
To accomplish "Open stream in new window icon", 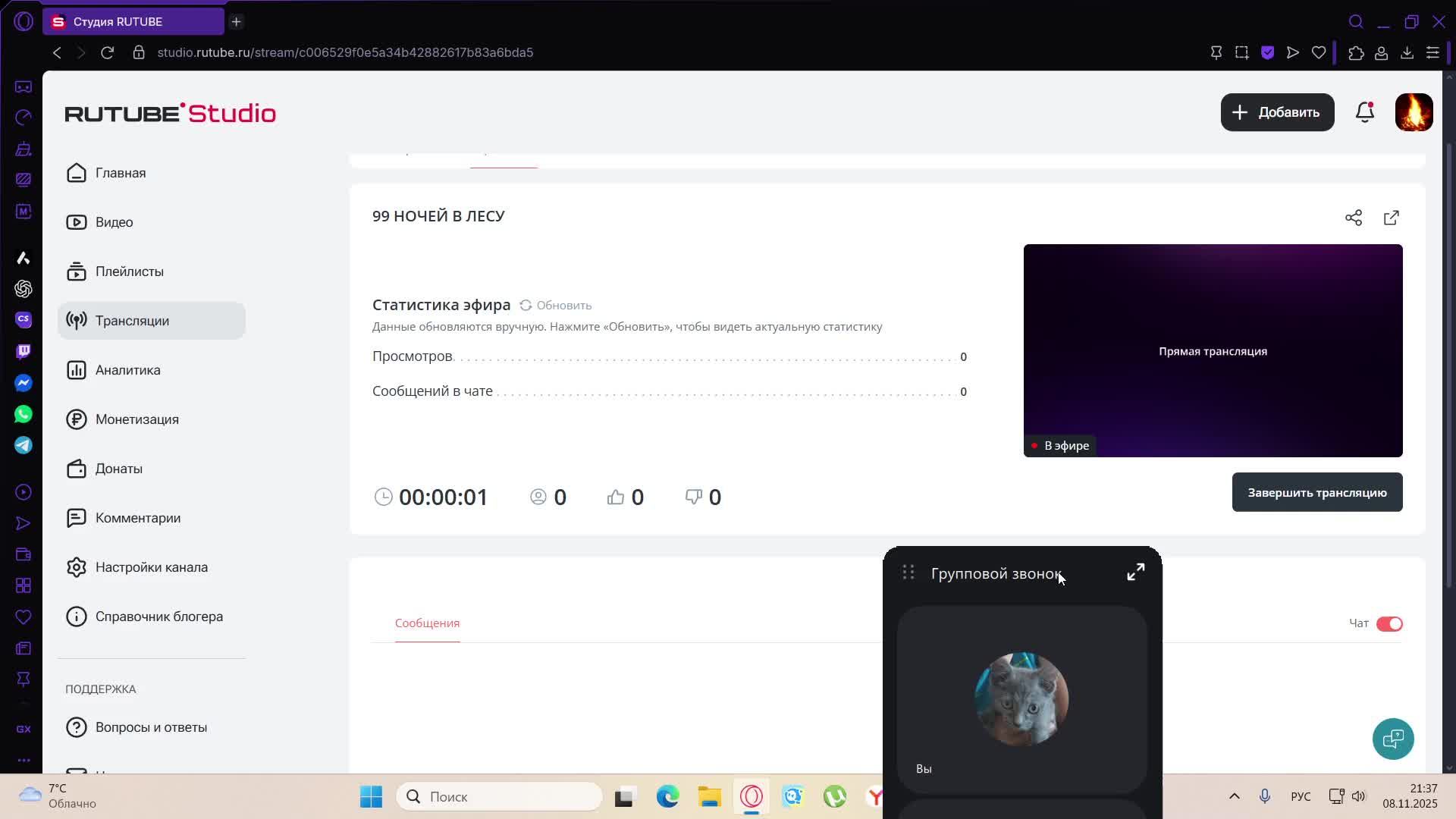I will point(1391,218).
